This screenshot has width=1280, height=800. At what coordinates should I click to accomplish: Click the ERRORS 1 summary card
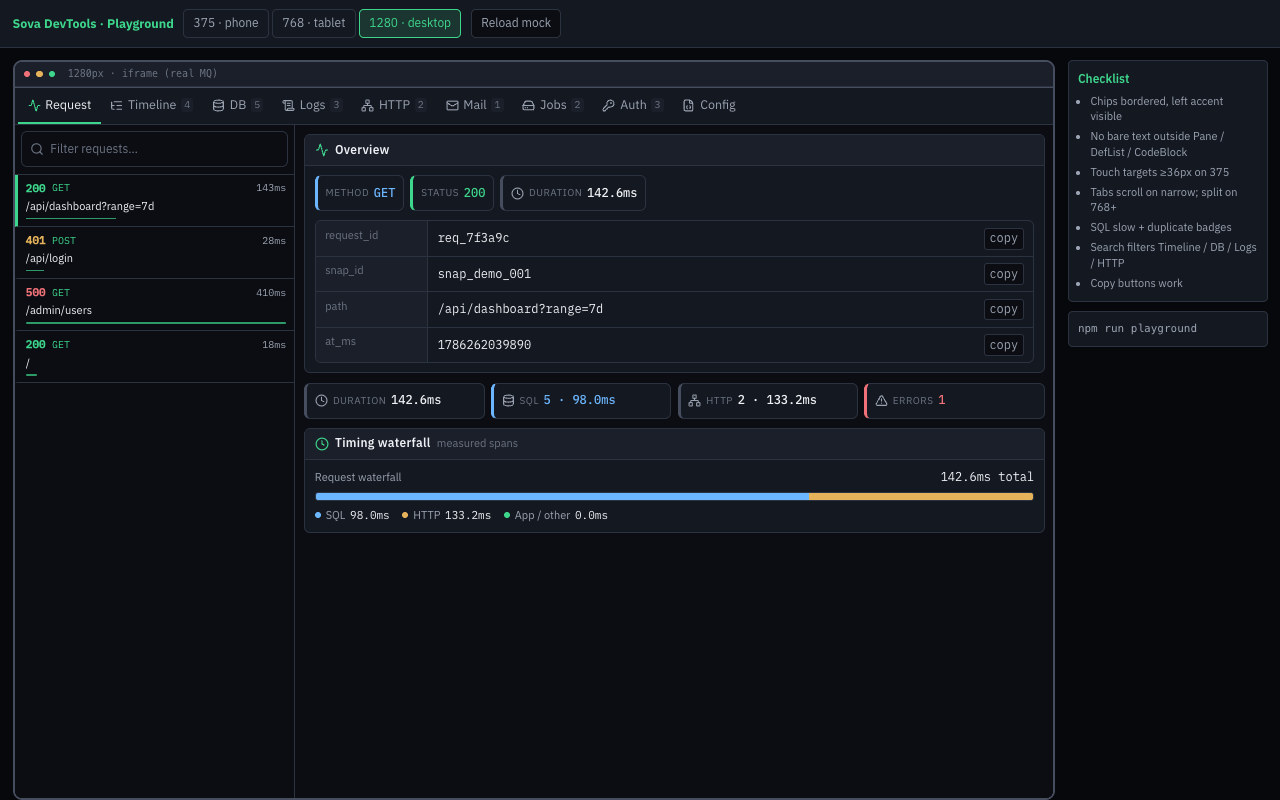[954, 400]
